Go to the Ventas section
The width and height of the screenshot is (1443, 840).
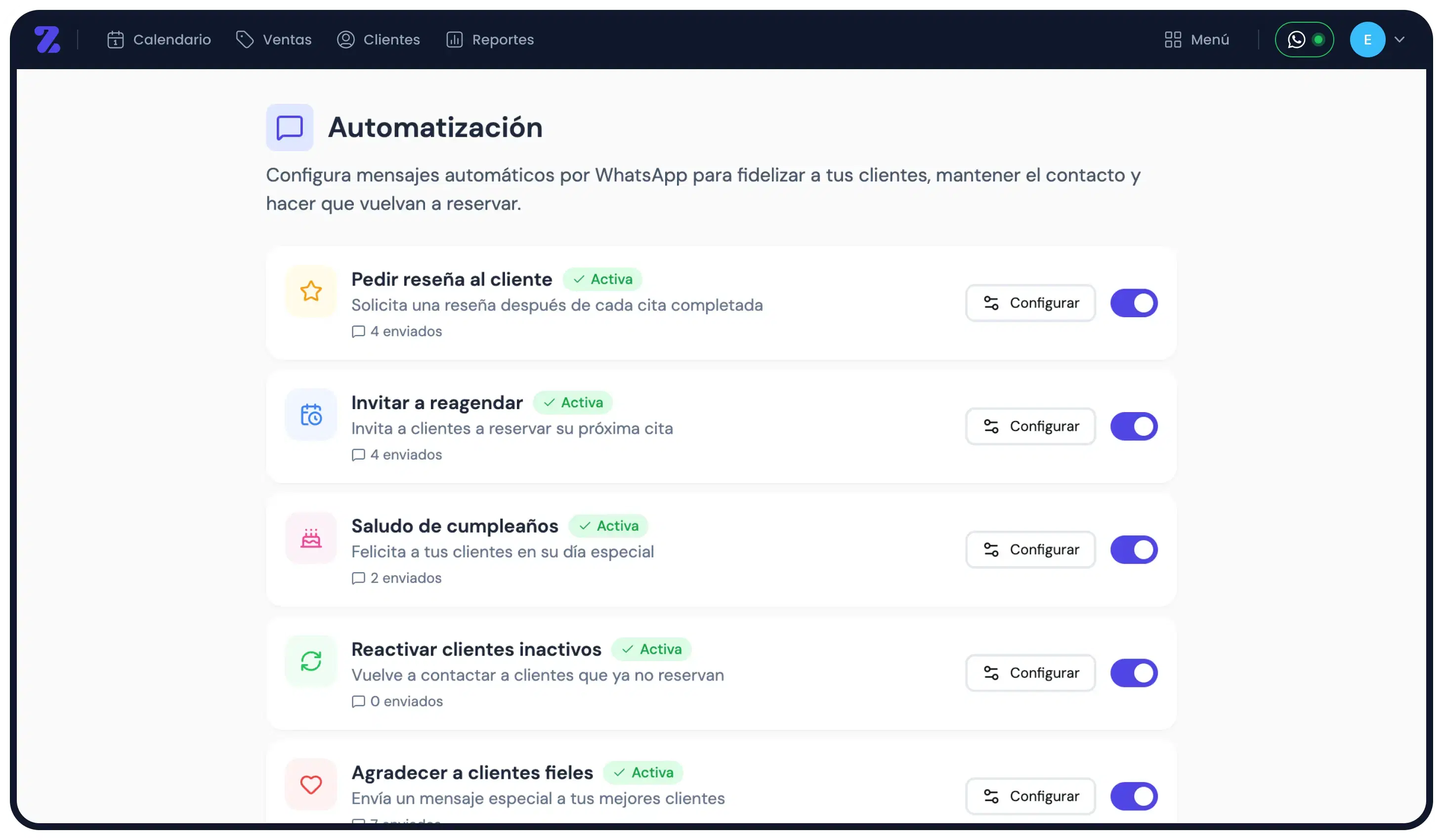click(274, 40)
